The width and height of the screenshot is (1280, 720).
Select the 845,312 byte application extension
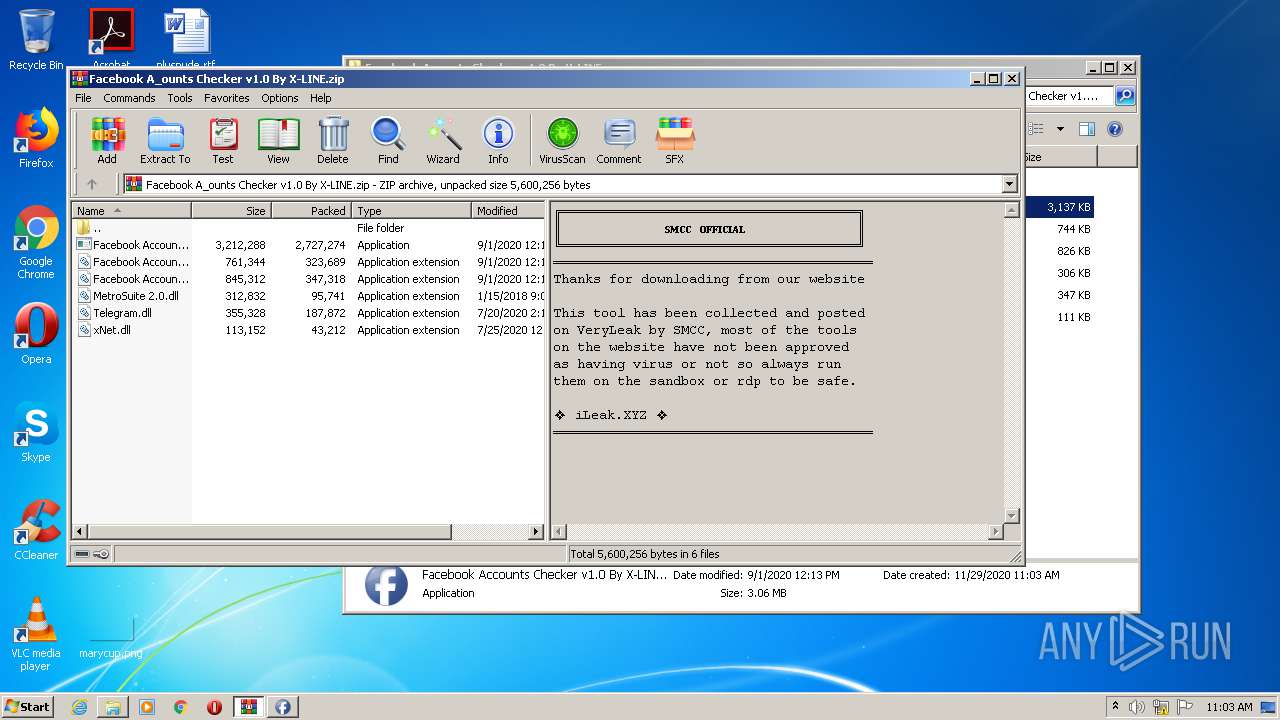(308, 279)
